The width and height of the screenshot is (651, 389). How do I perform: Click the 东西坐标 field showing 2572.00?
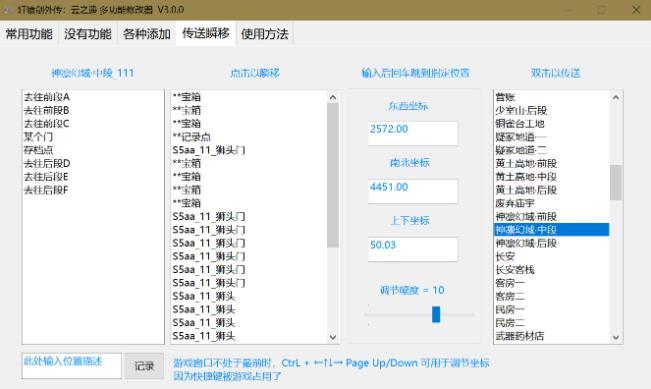413,133
